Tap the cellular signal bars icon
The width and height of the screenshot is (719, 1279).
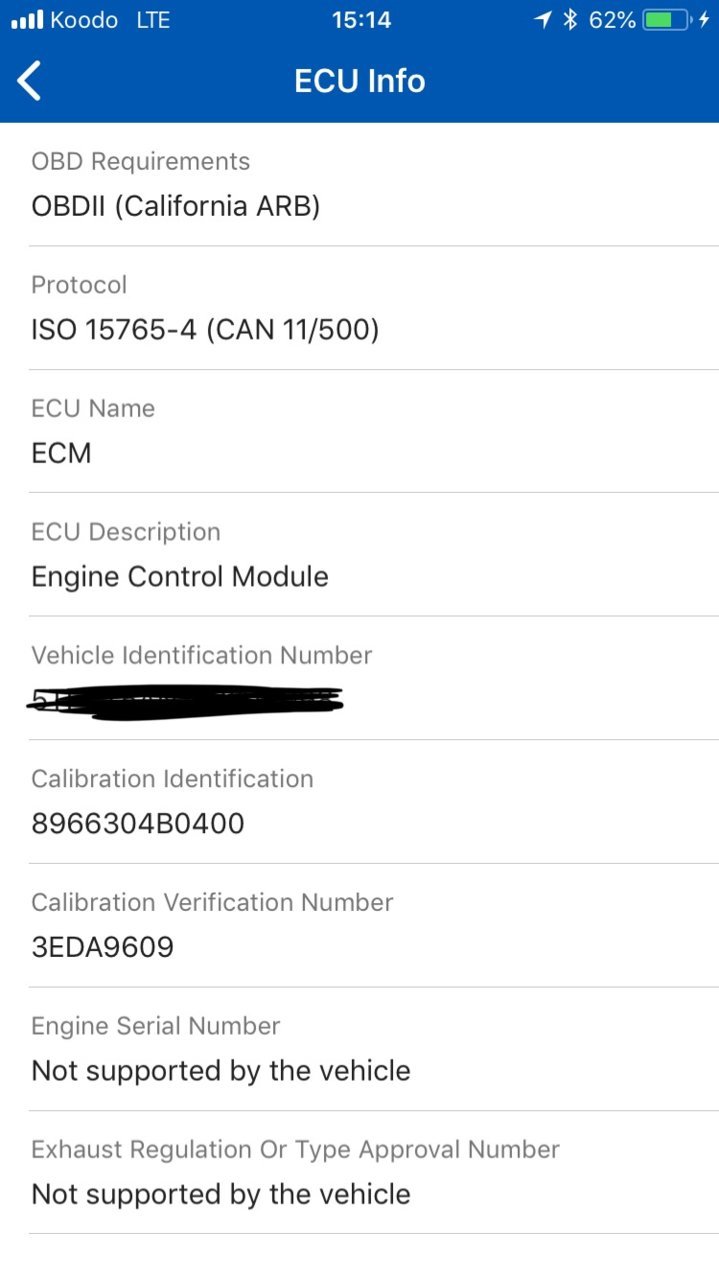coord(27,20)
